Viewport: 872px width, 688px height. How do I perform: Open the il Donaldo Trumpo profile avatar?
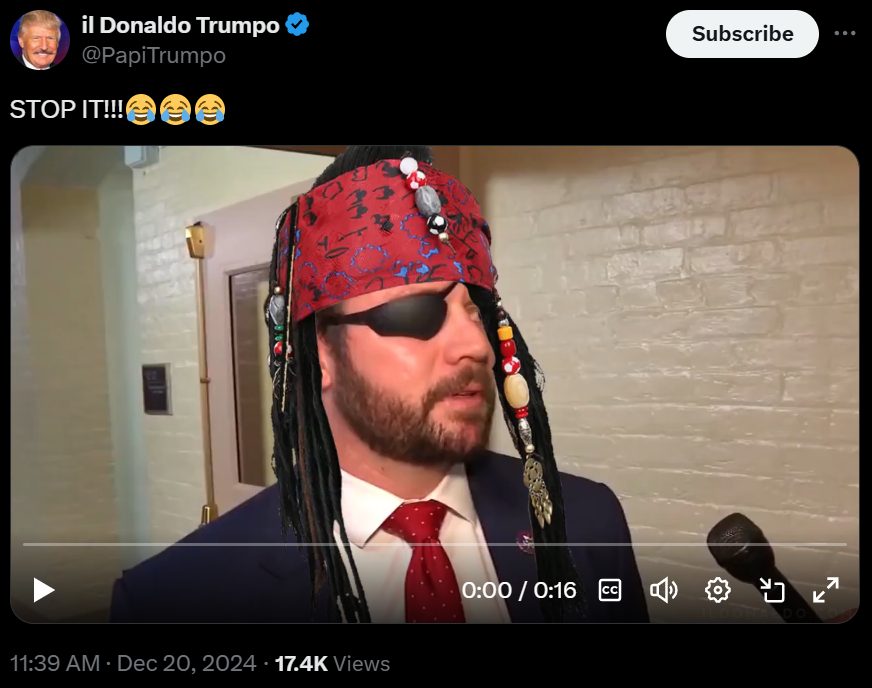point(39,40)
